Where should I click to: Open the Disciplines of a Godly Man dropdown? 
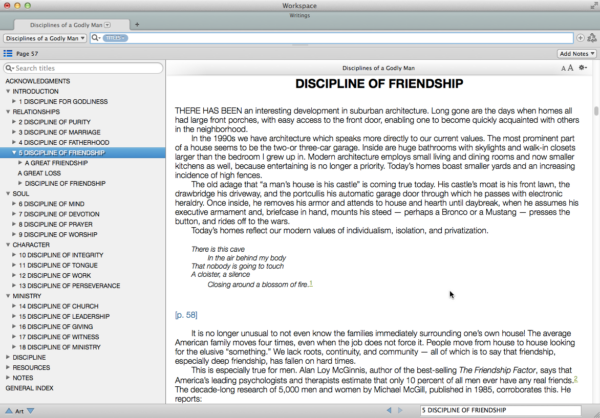(44, 37)
